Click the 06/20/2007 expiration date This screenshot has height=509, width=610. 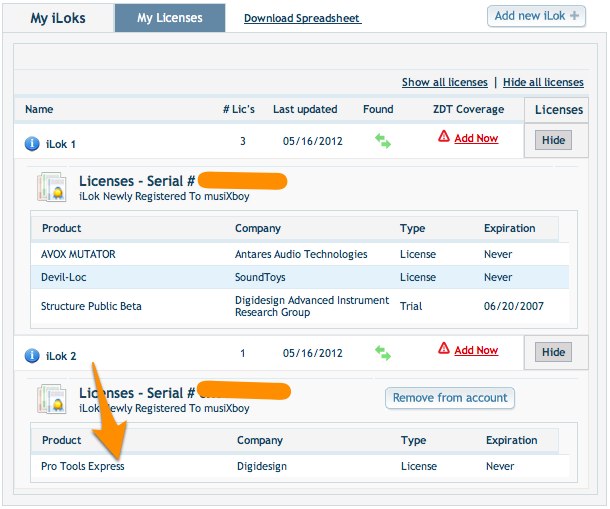514,306
